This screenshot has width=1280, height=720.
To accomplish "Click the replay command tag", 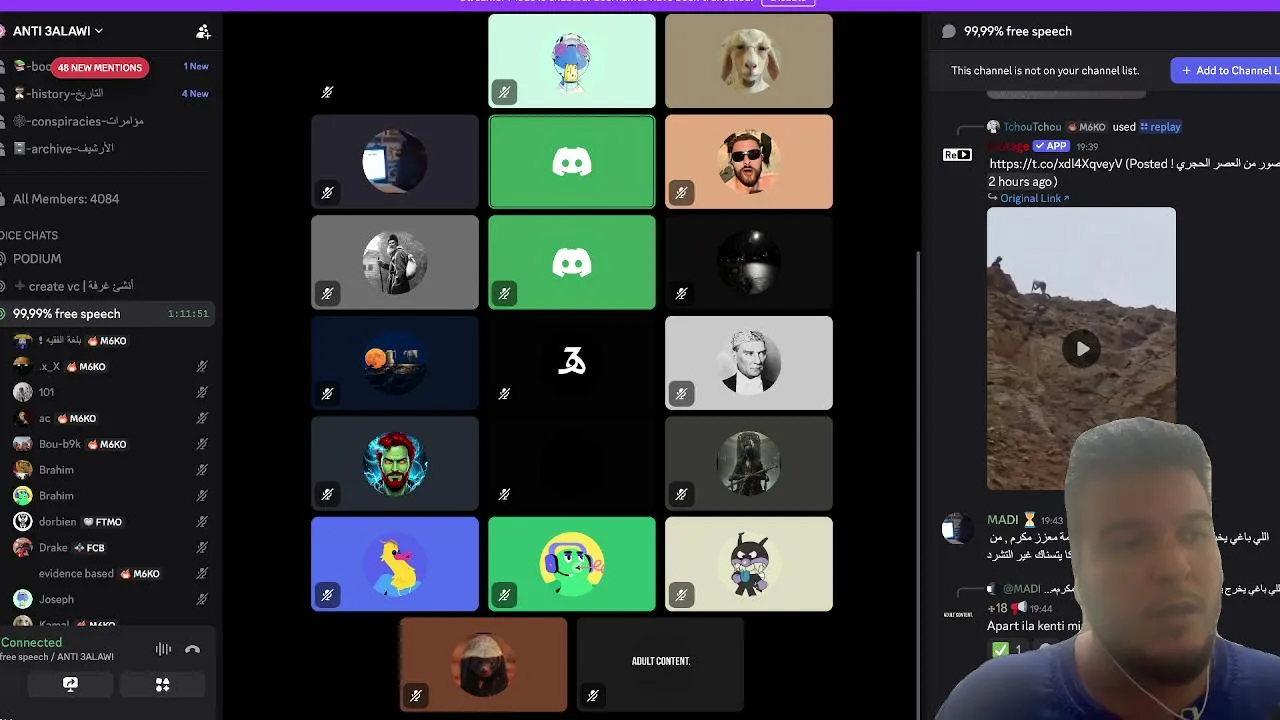I will tap(1160, 127).
